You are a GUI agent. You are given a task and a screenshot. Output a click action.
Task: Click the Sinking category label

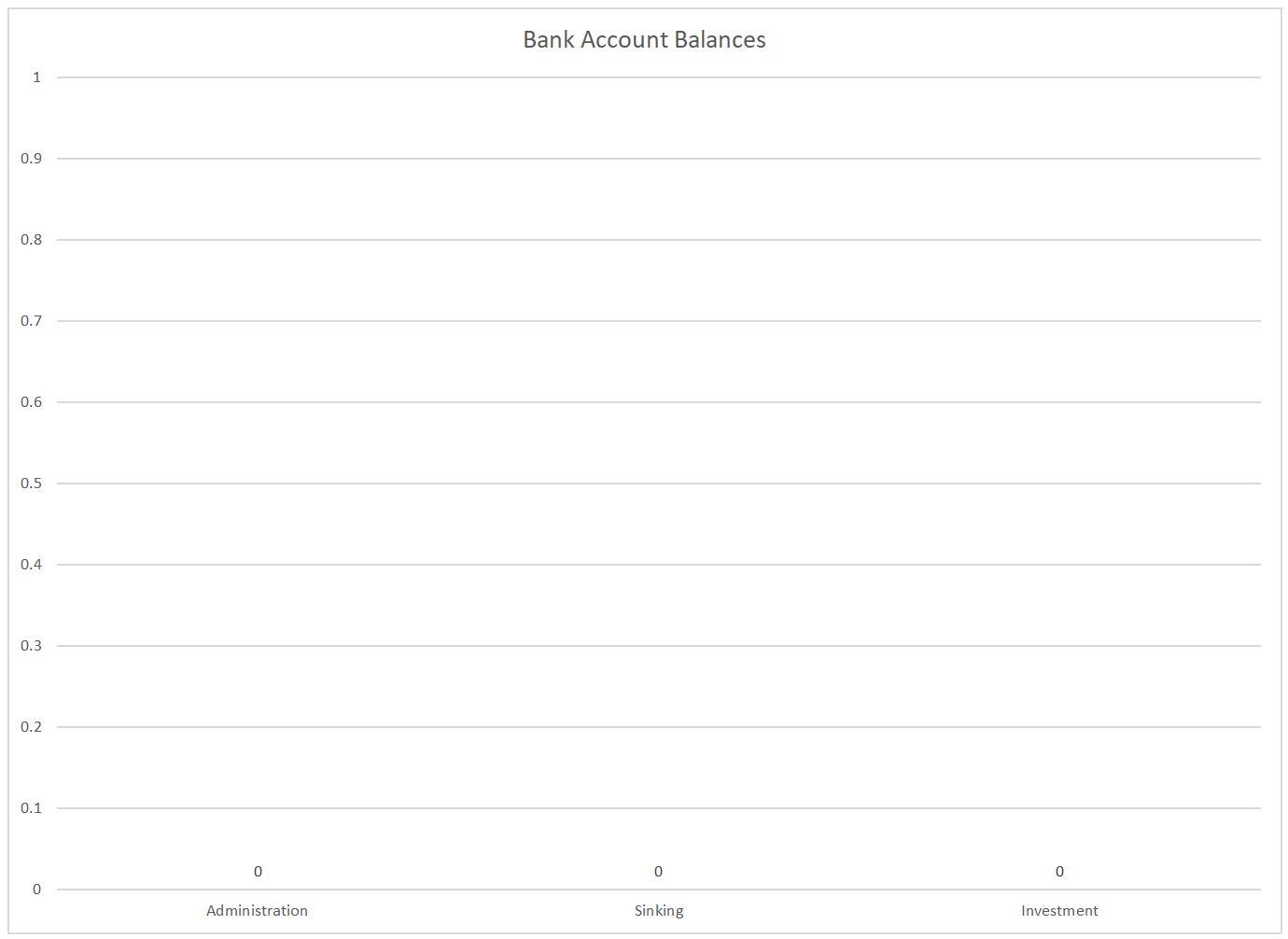click(x=659, y=911)
